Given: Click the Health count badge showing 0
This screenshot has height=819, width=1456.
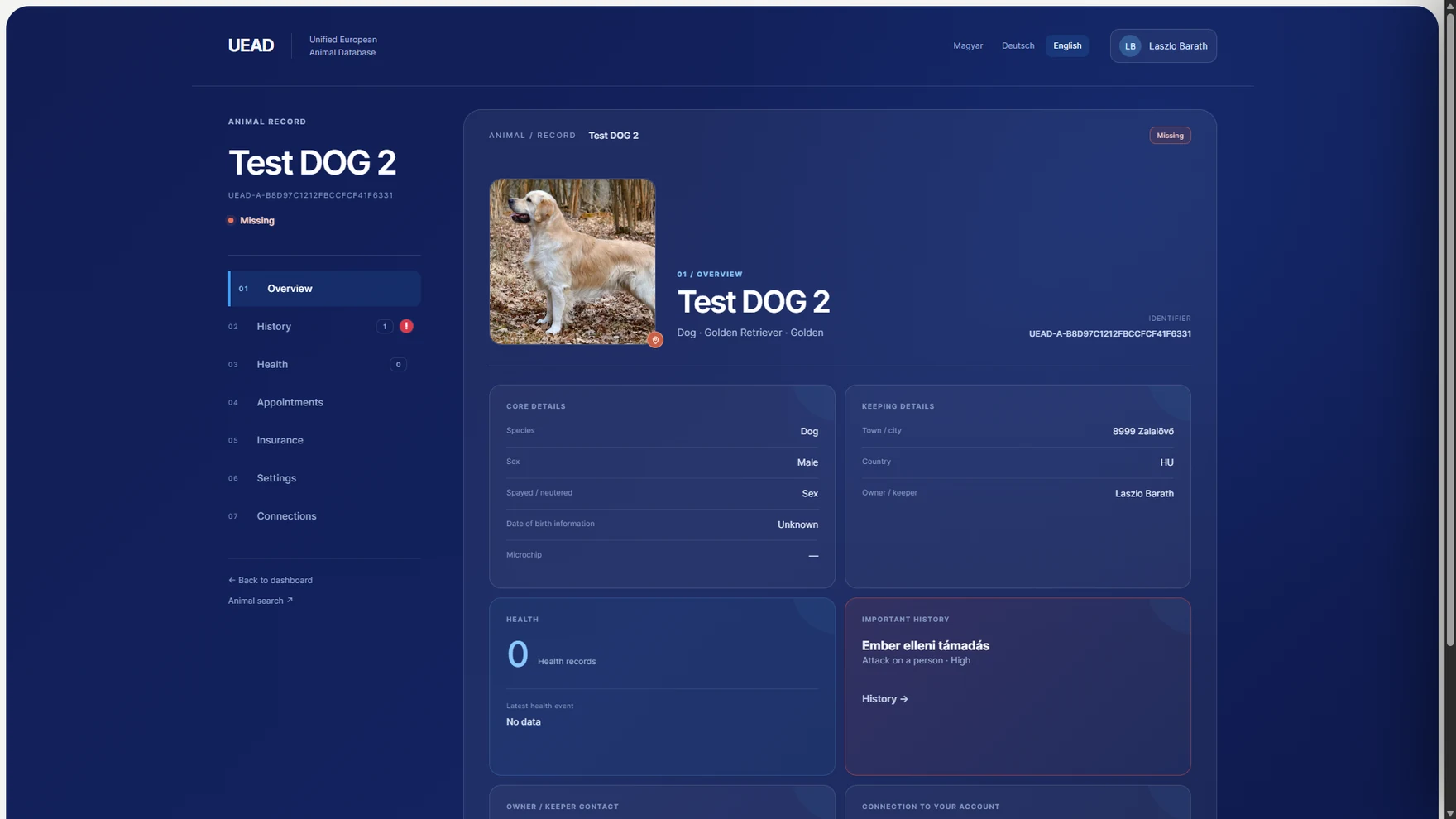Looking at the screenshot, I should tap(398, 365).
